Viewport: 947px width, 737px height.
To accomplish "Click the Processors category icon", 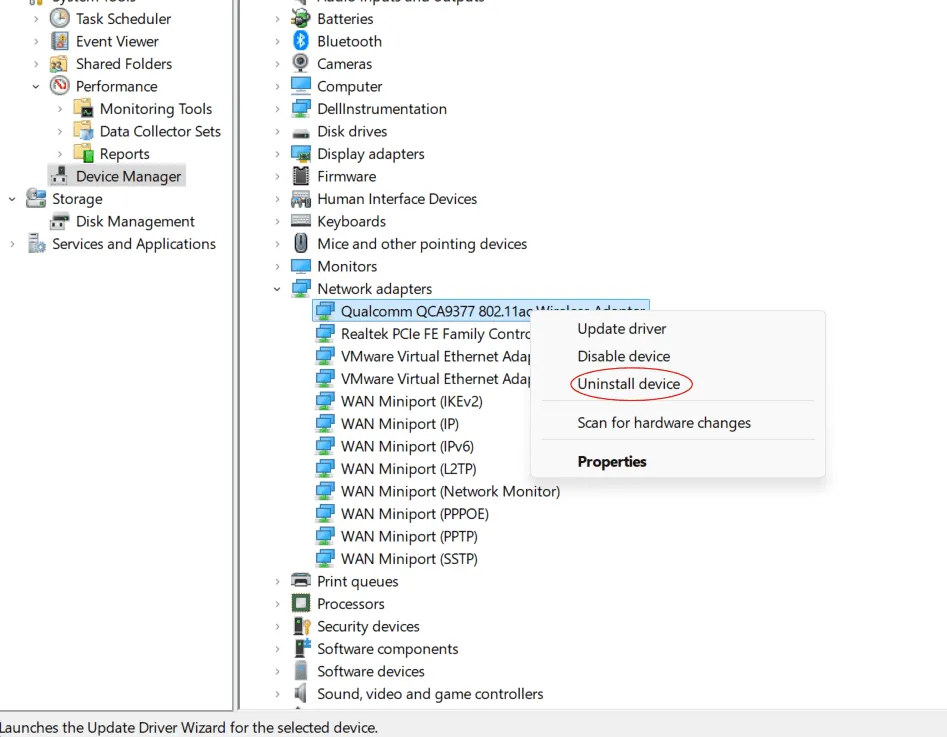I will tap(301, 603).
